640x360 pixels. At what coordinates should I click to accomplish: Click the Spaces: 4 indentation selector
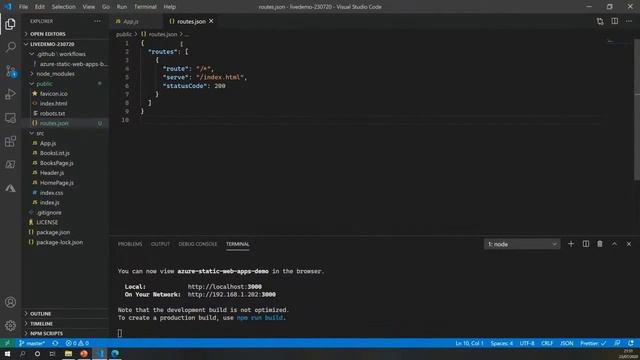[502, 343]
